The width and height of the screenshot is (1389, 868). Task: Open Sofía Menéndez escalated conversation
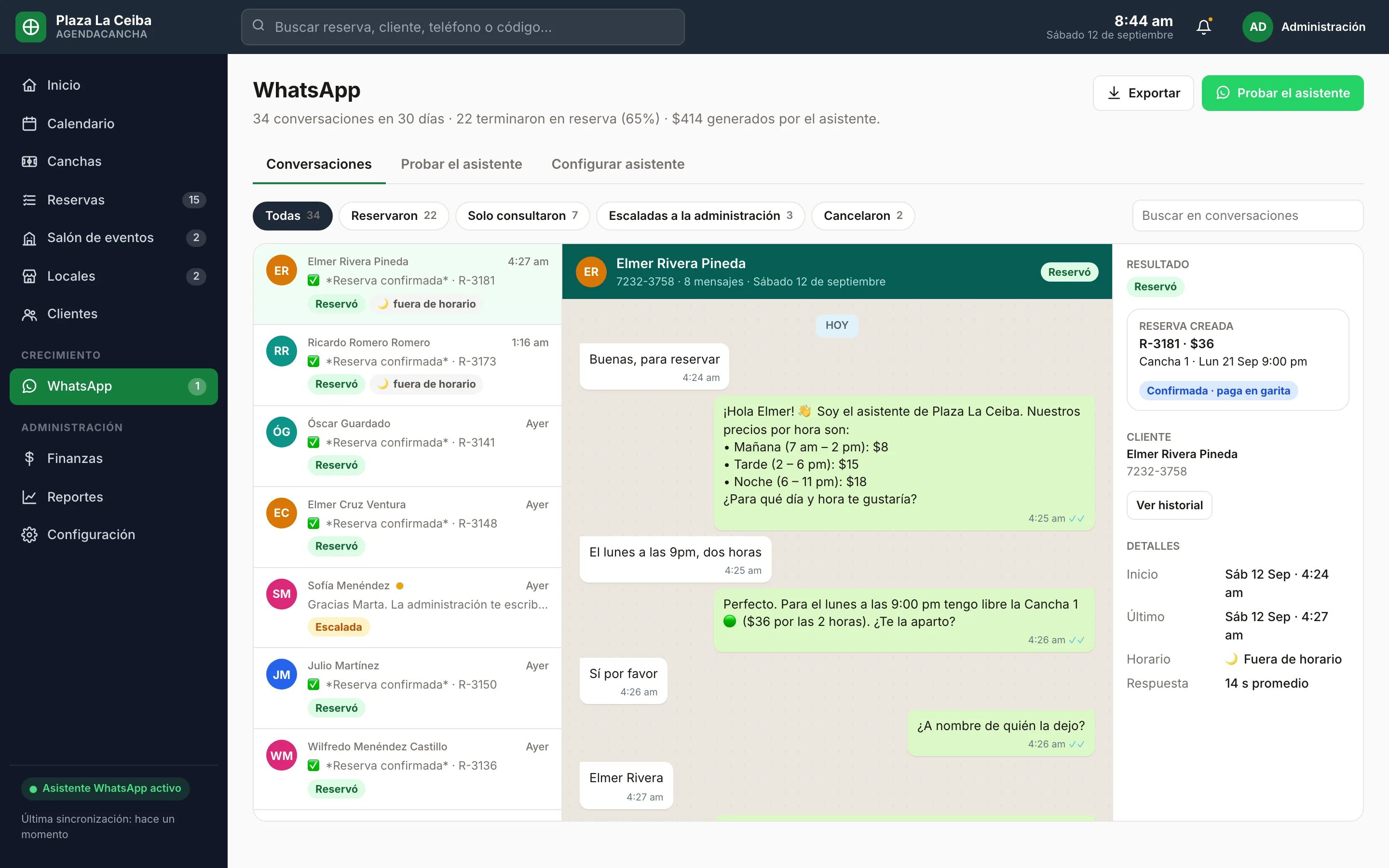407,608
